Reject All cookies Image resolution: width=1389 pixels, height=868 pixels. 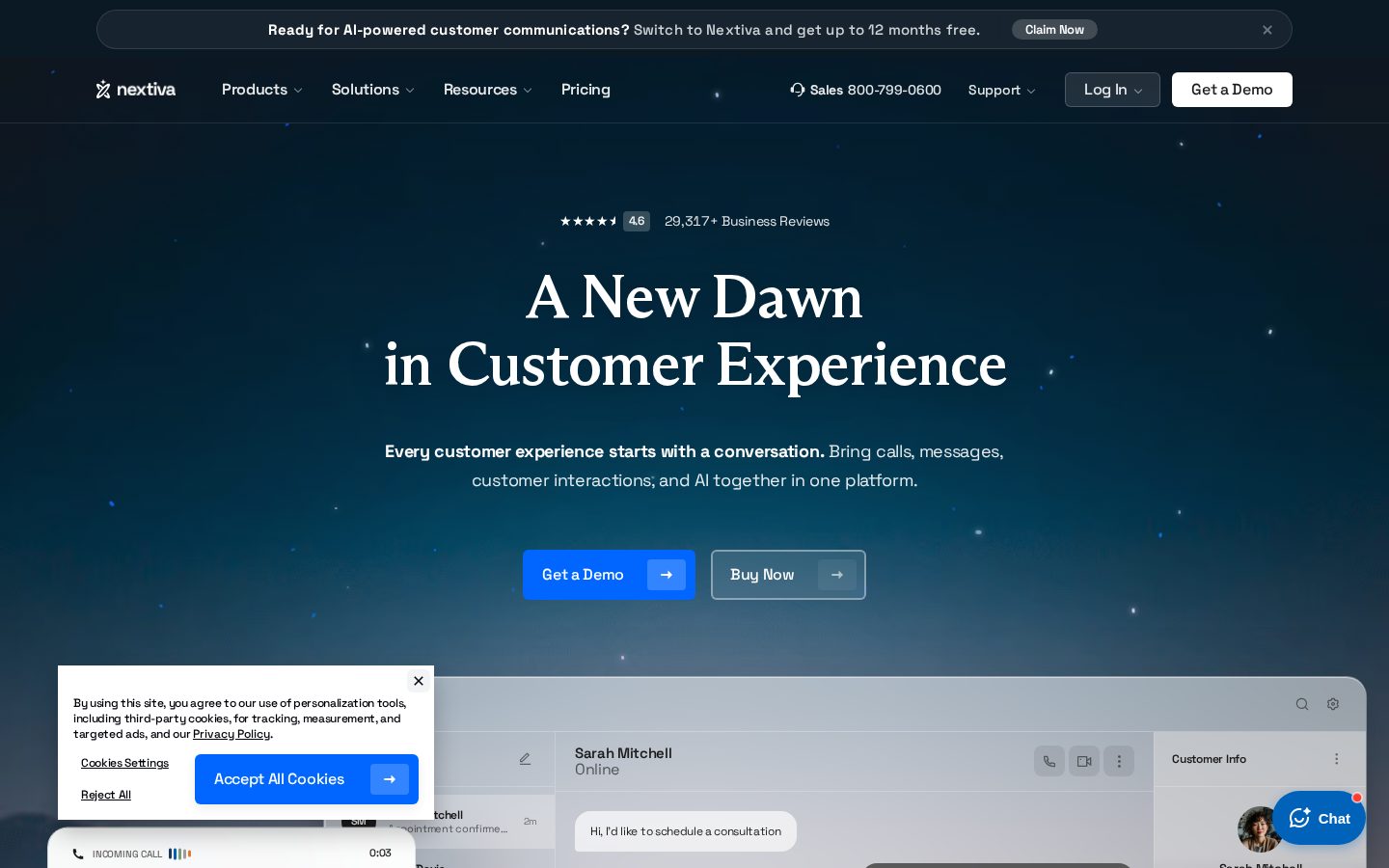[106, 795]
